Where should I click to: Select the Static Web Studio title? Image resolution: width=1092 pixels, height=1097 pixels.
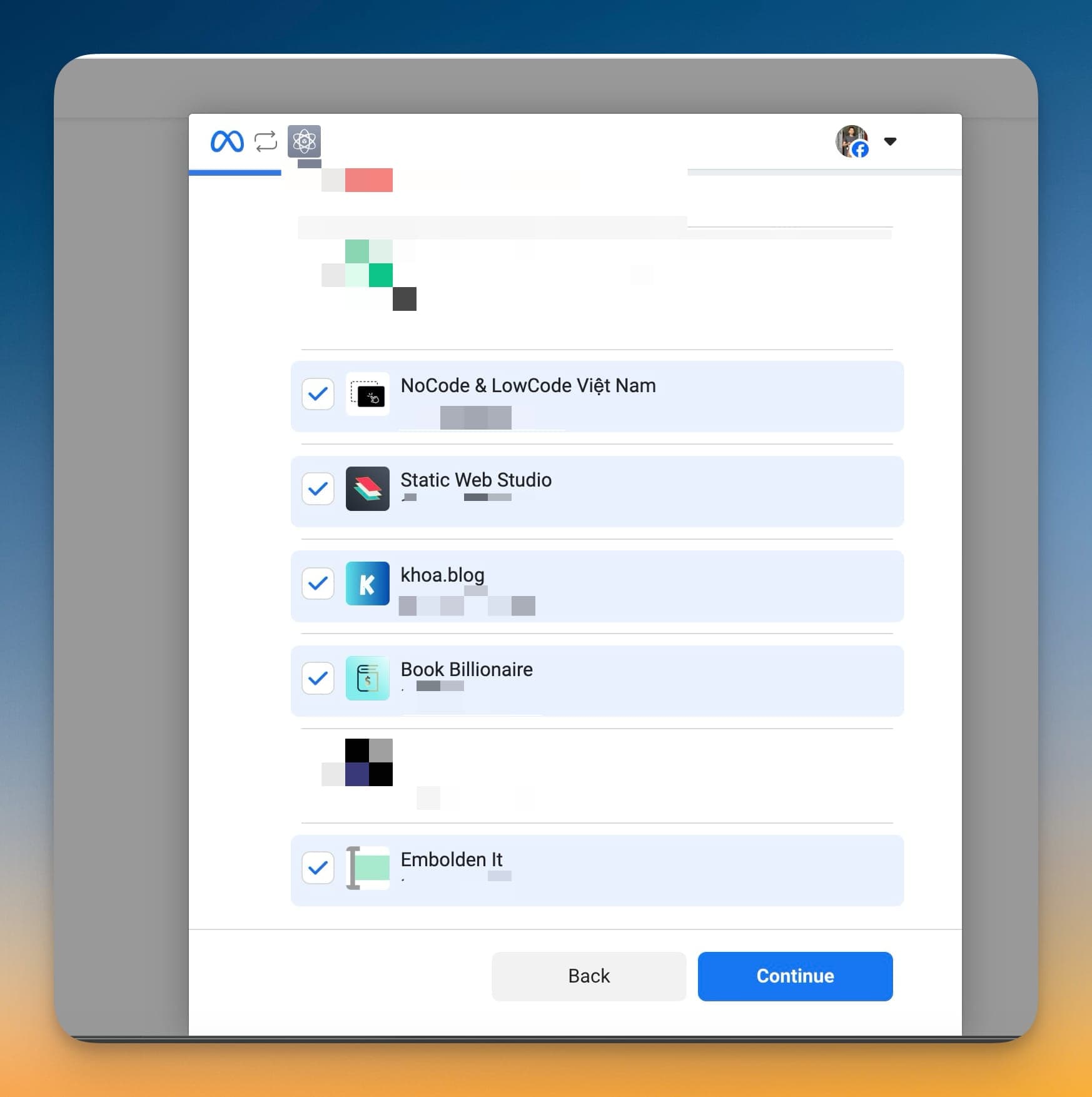point(476,480)
